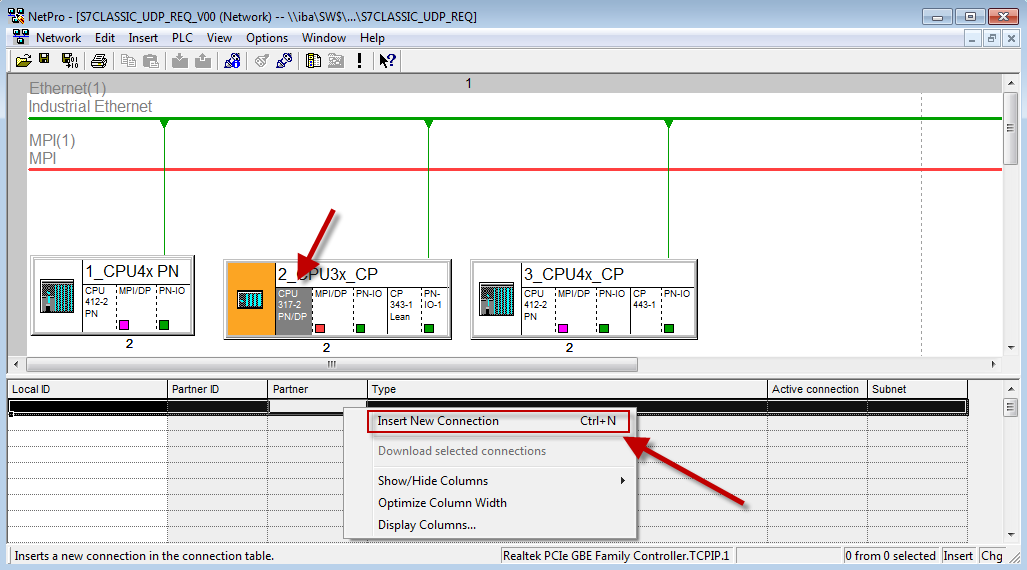Open Display Columns... dialog entry

point(427,525)
